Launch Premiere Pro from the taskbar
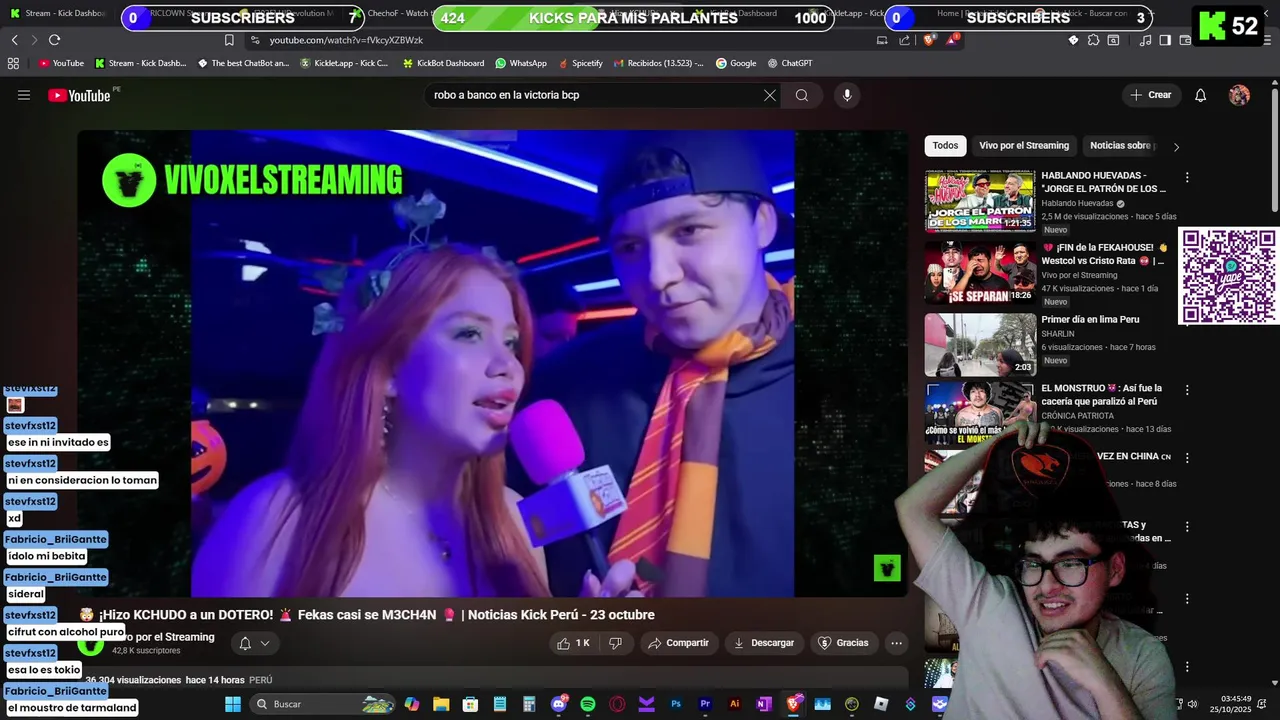Viewport: 1280px width, 720px height. pyautogui.click(x=705, y=704)
